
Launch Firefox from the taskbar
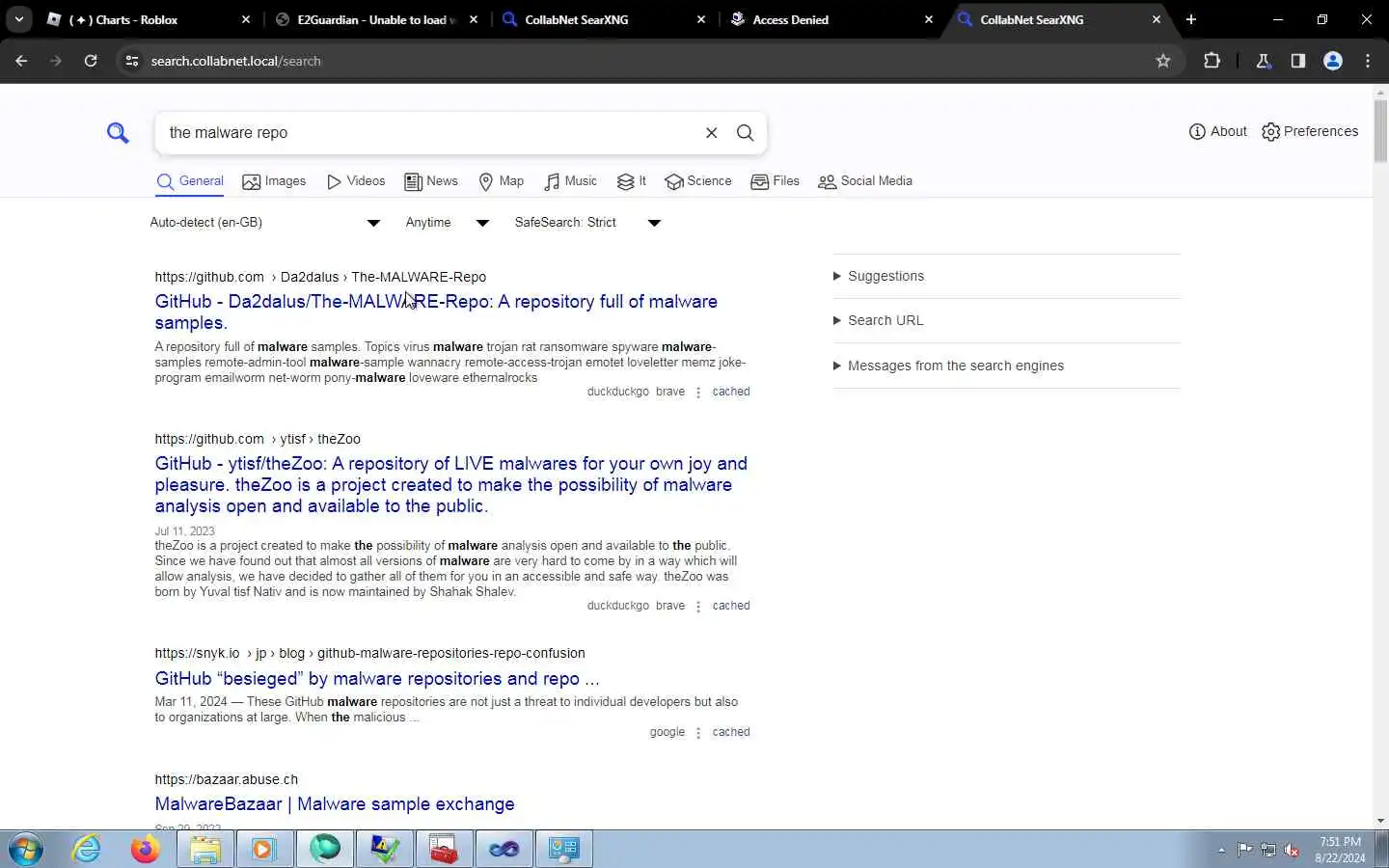coord(146,850)
